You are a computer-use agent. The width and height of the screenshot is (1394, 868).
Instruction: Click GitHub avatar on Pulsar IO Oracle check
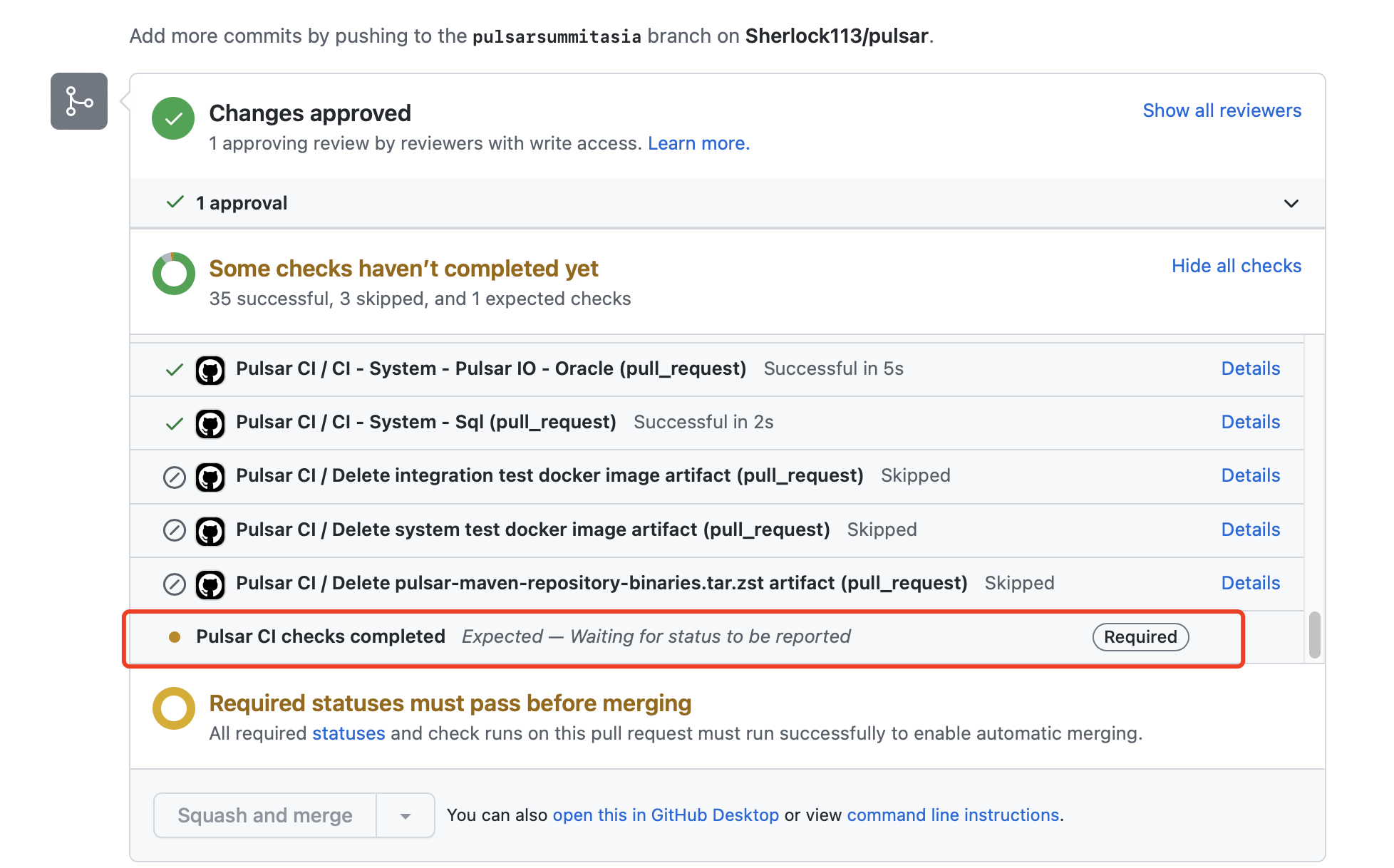tap(210, 370)
